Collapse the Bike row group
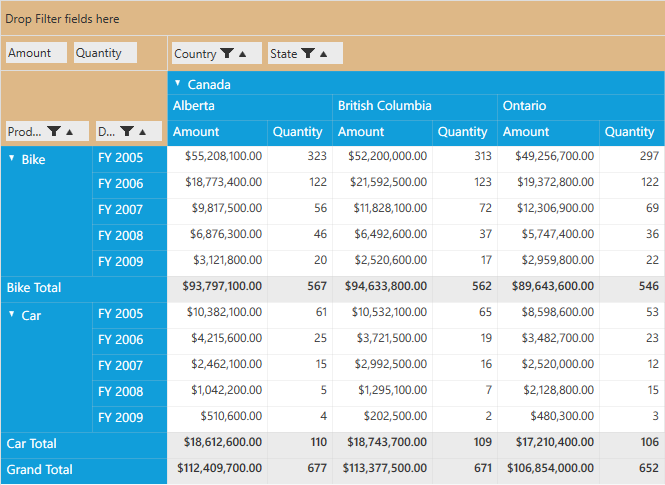 pyautogui.click(x=12, y=158)
